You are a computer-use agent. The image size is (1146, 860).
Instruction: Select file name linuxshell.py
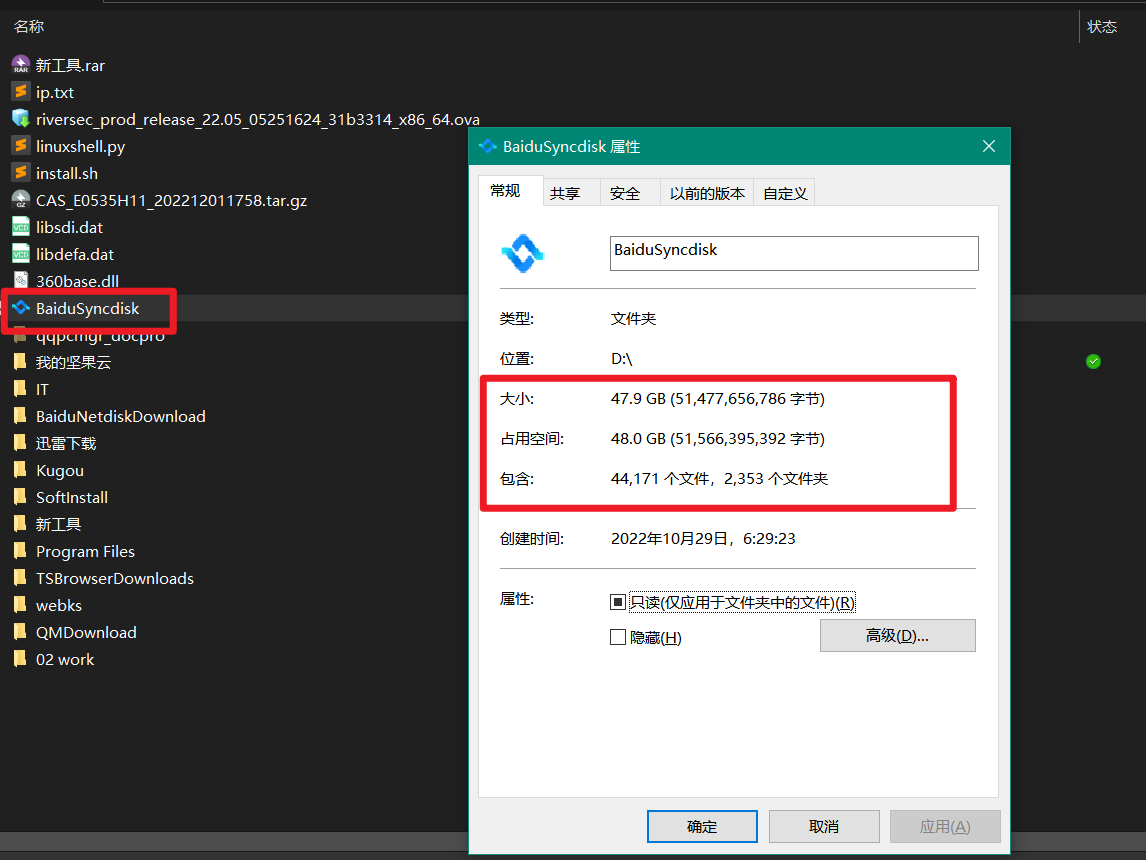pos(80,146)
